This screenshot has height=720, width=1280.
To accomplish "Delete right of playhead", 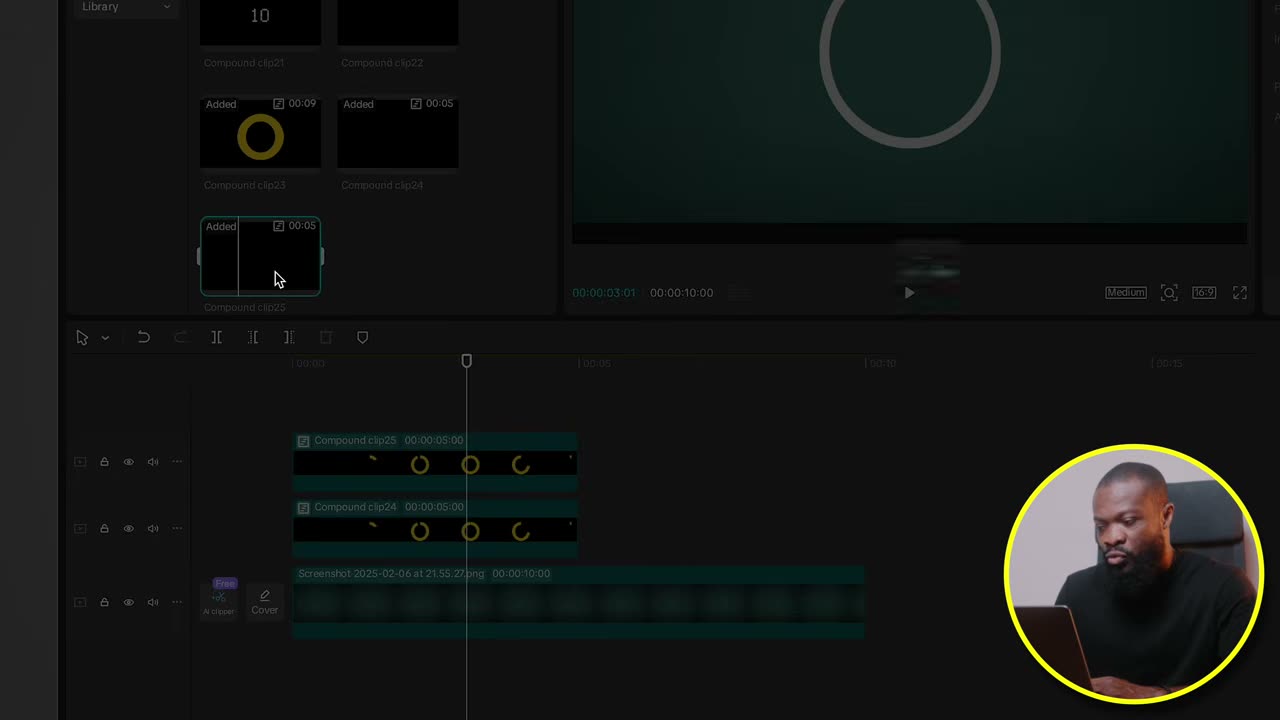I will pos(289,338).
